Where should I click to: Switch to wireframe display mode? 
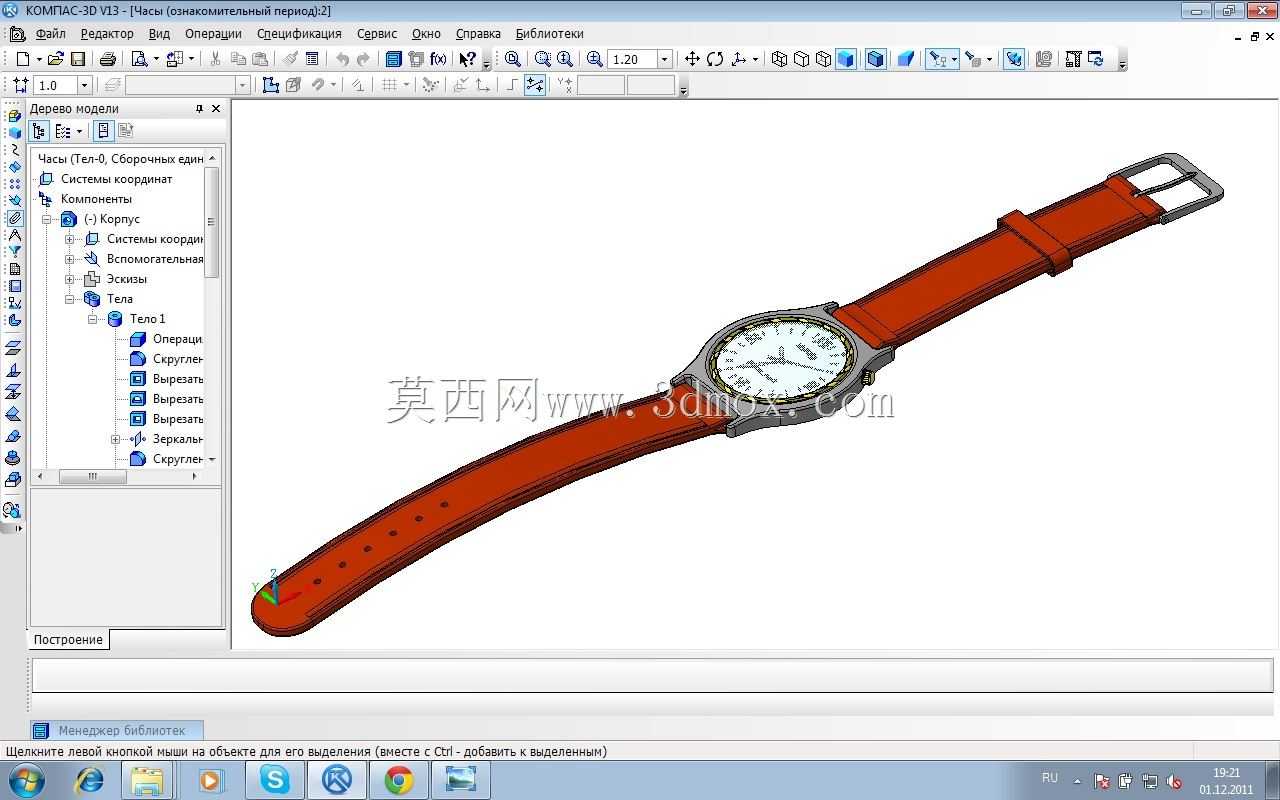tap(780, 59)
